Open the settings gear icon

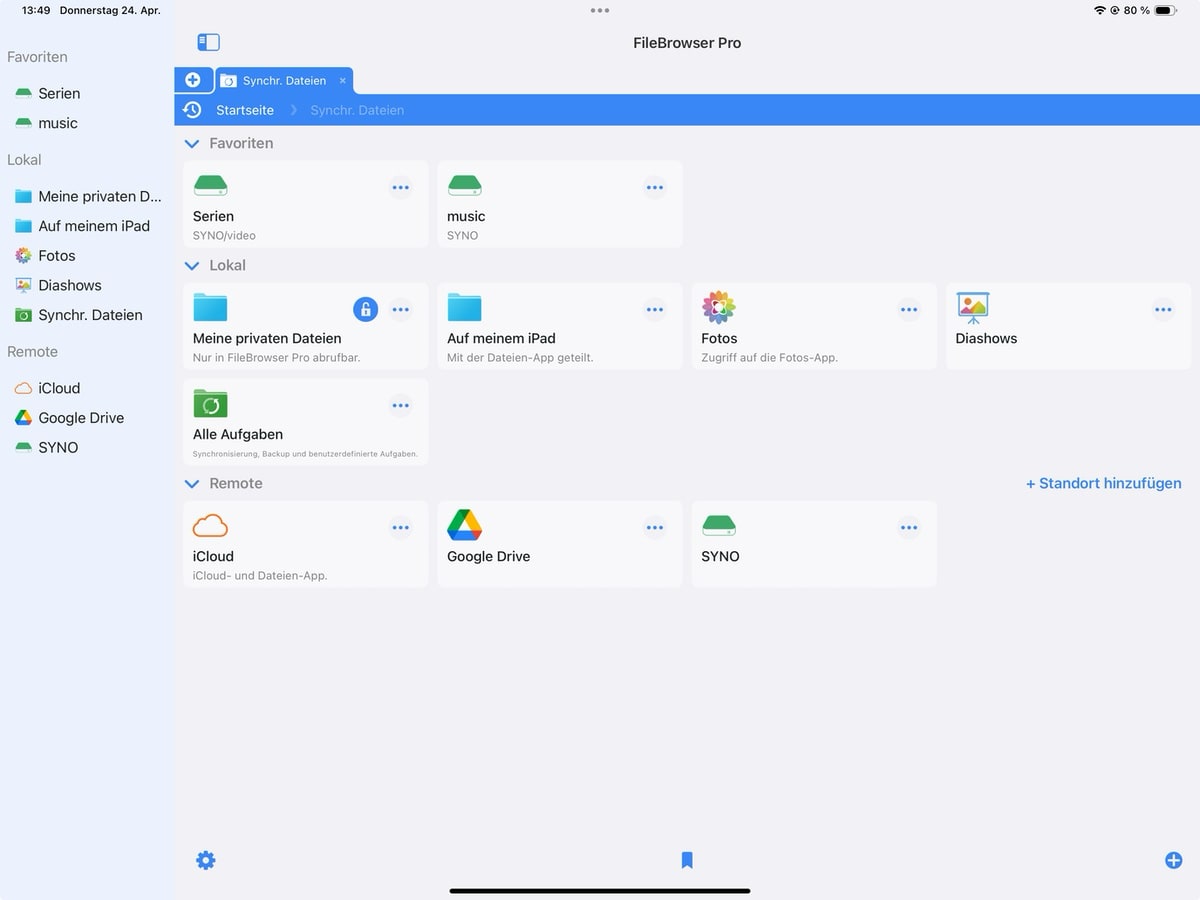click(x=206, y=860)
